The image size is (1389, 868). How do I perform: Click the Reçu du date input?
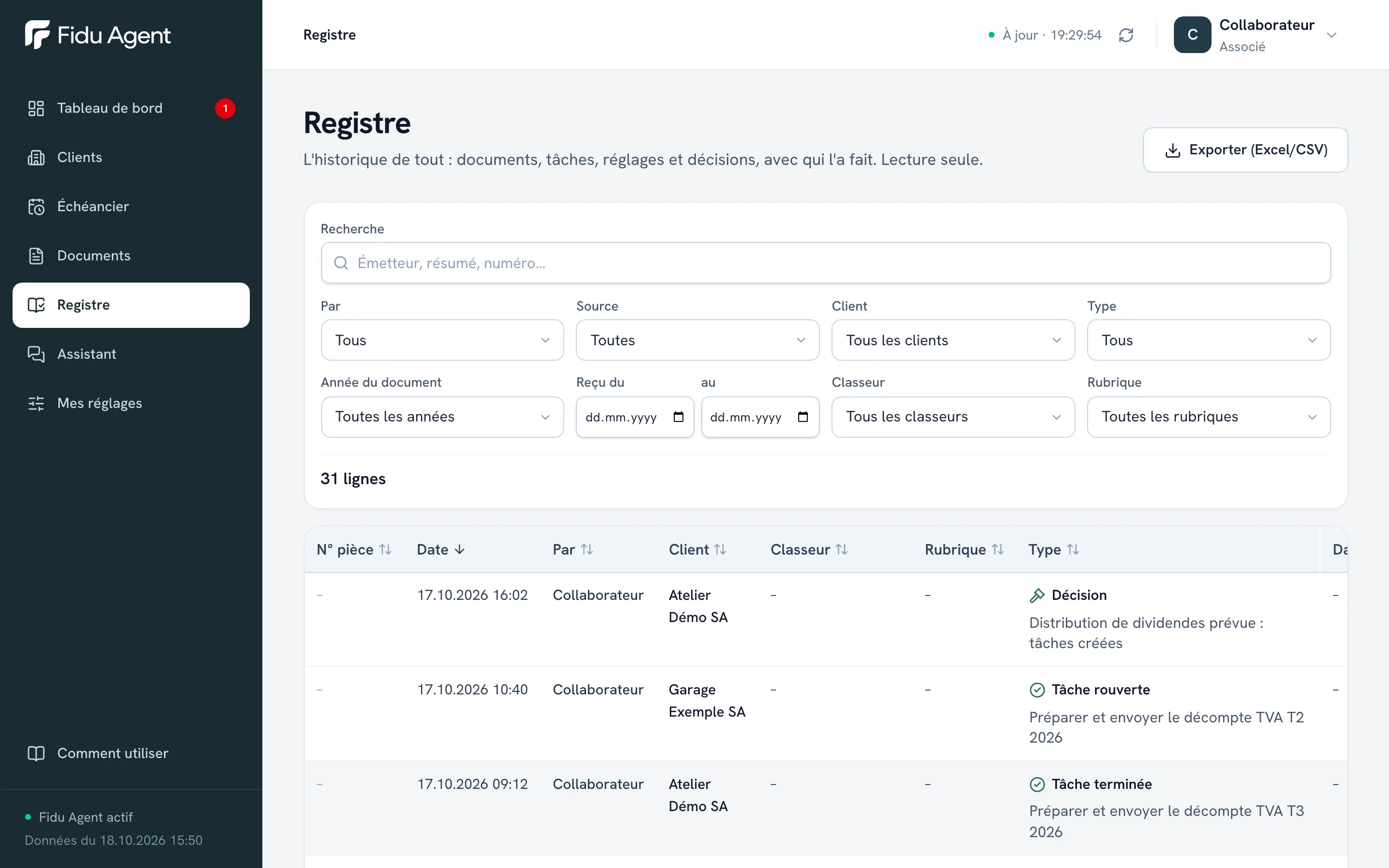click(x=635, y=417)
